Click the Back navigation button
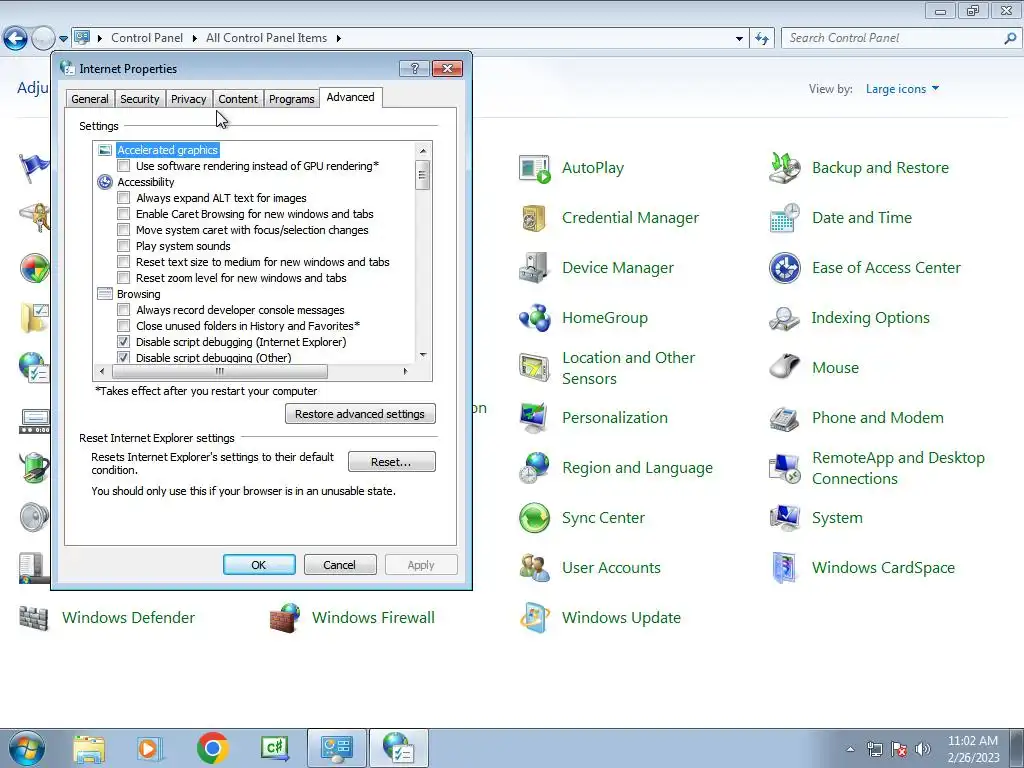The height and width of the screenshot is (768, 1024). [16, 39]
